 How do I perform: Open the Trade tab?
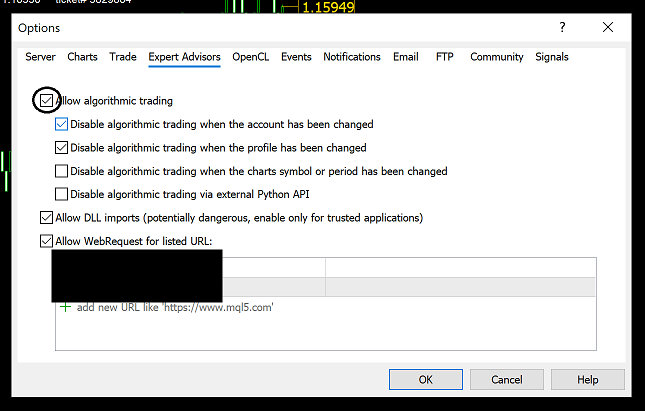point(123,57)
